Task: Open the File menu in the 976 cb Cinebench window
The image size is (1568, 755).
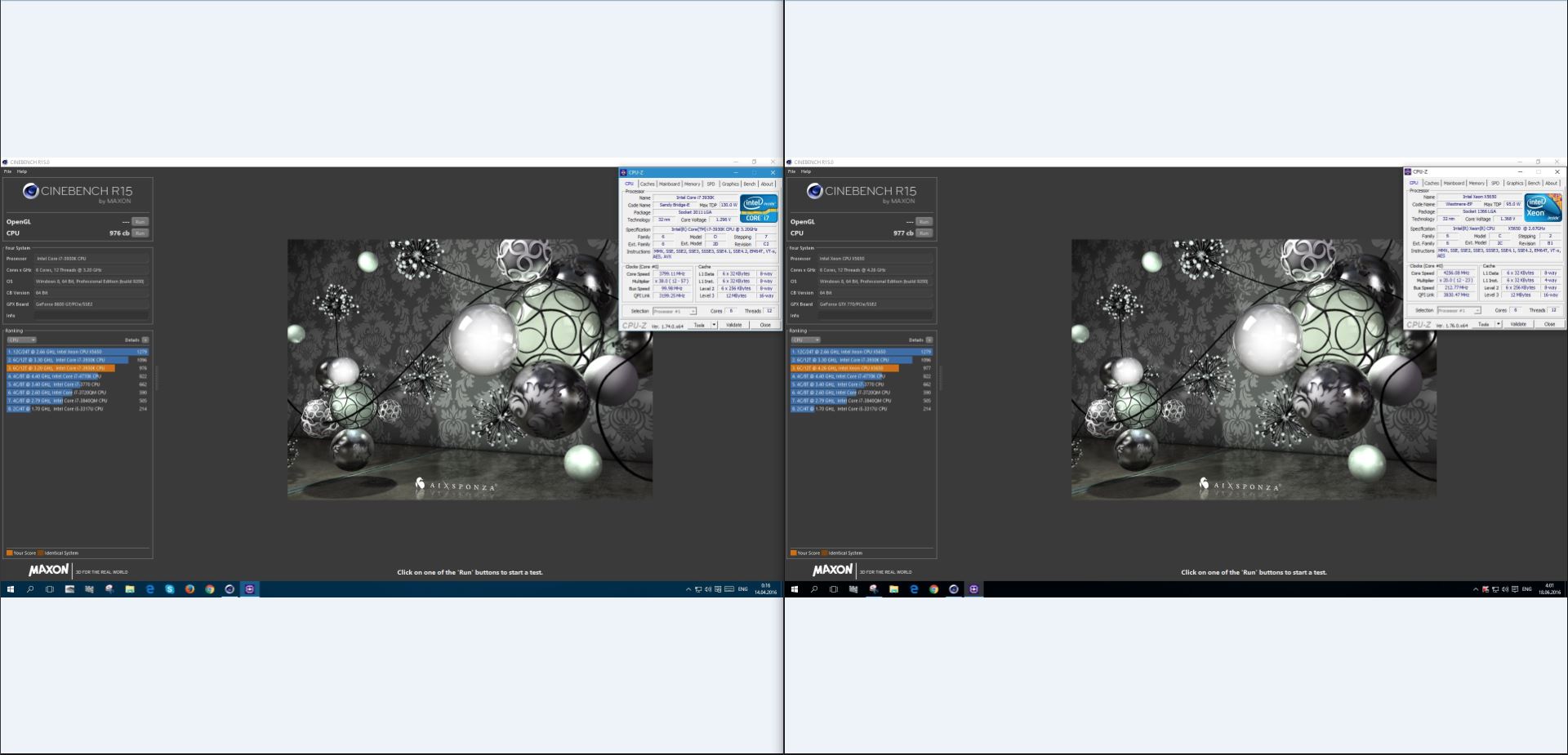Action: 7,171
